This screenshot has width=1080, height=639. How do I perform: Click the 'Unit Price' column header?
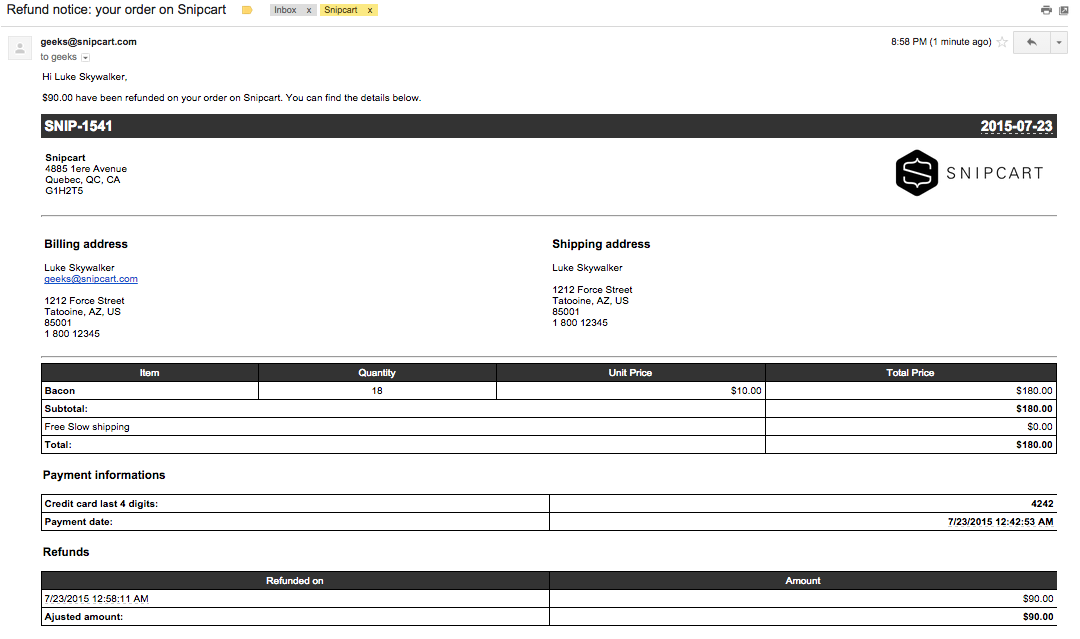630,373
